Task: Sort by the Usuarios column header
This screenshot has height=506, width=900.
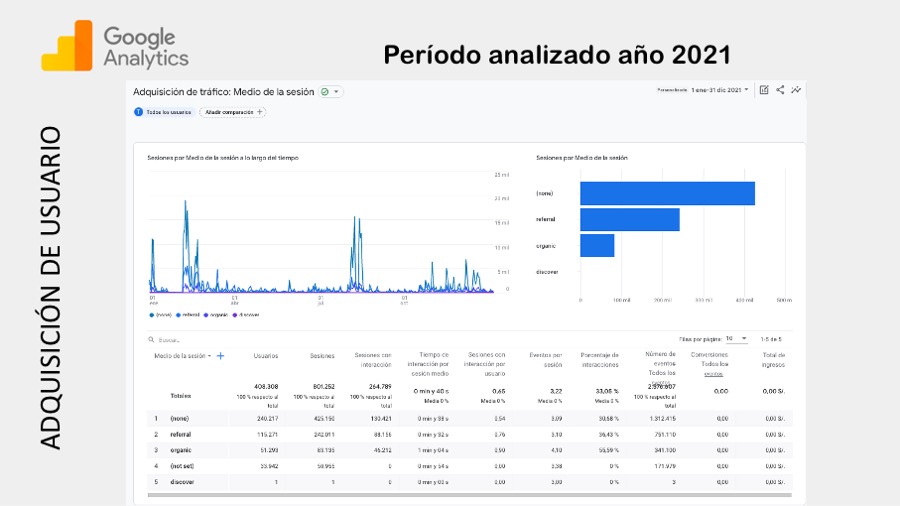Action: click(265, 355)
